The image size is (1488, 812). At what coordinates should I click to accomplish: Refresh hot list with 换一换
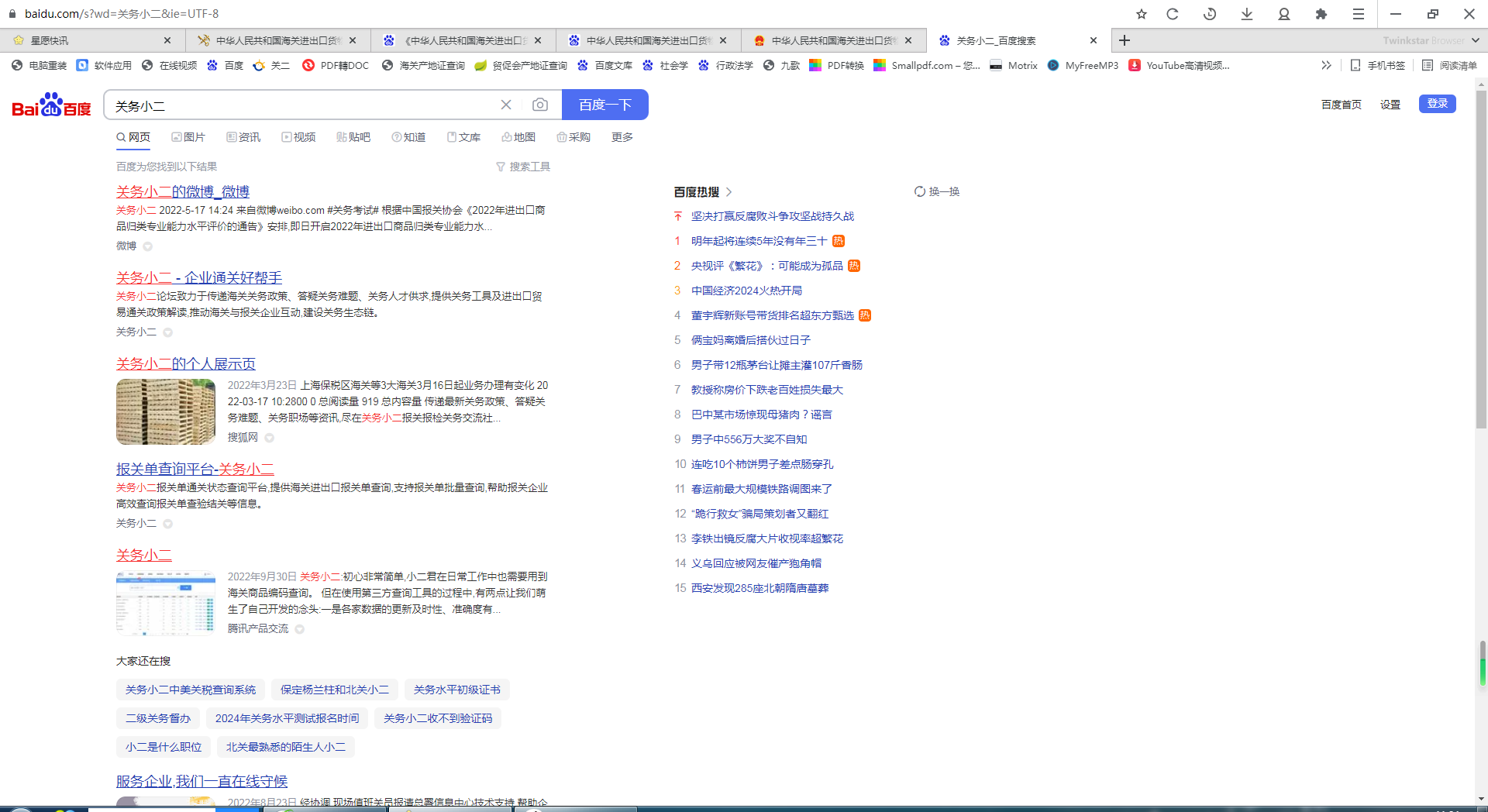click(937, 191)
